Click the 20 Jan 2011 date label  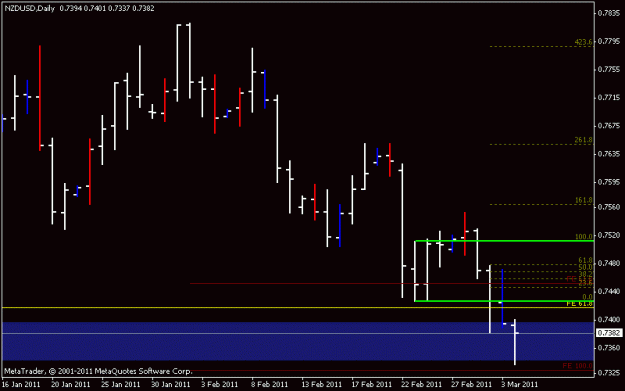point(71,385)
